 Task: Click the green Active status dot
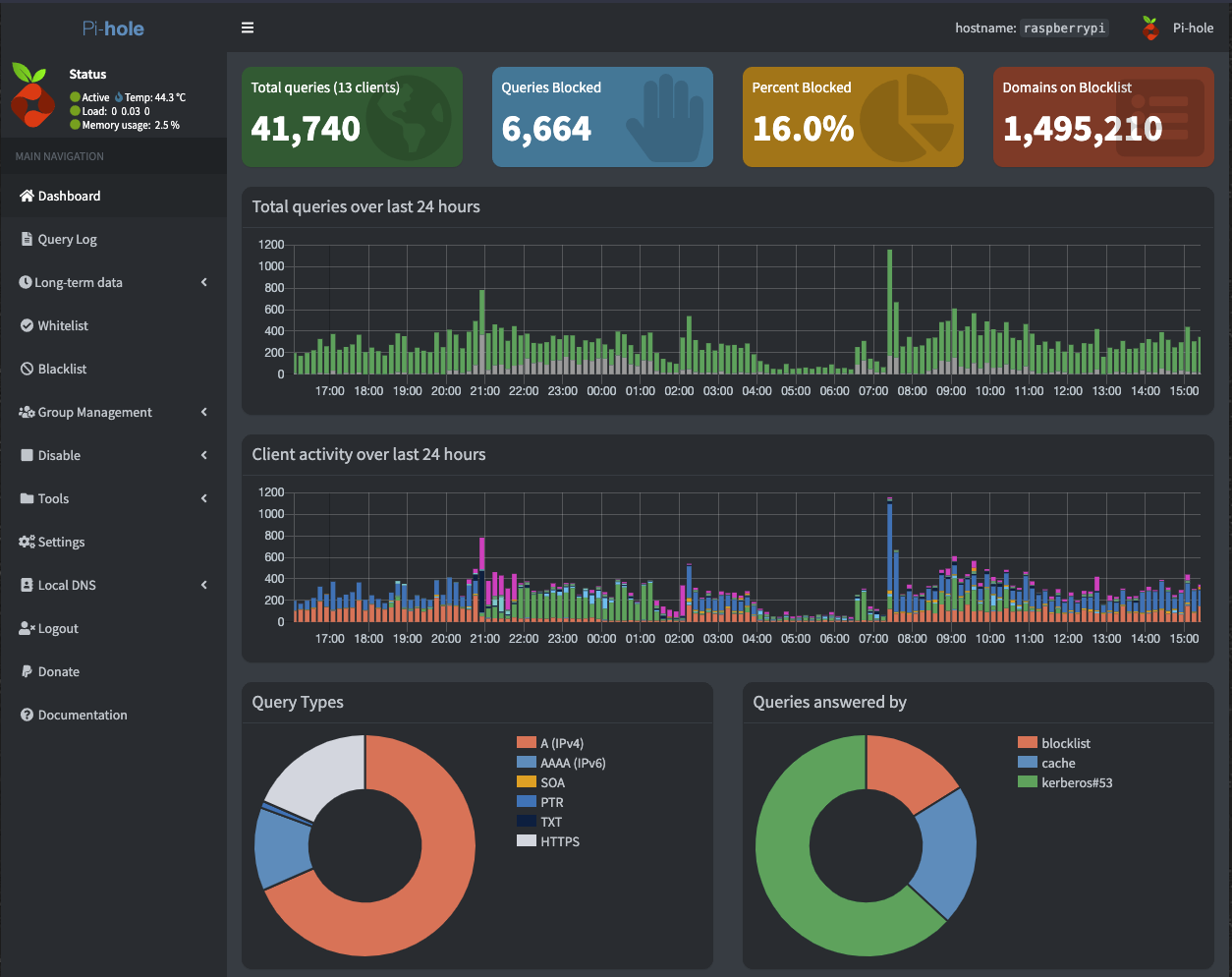75,97
